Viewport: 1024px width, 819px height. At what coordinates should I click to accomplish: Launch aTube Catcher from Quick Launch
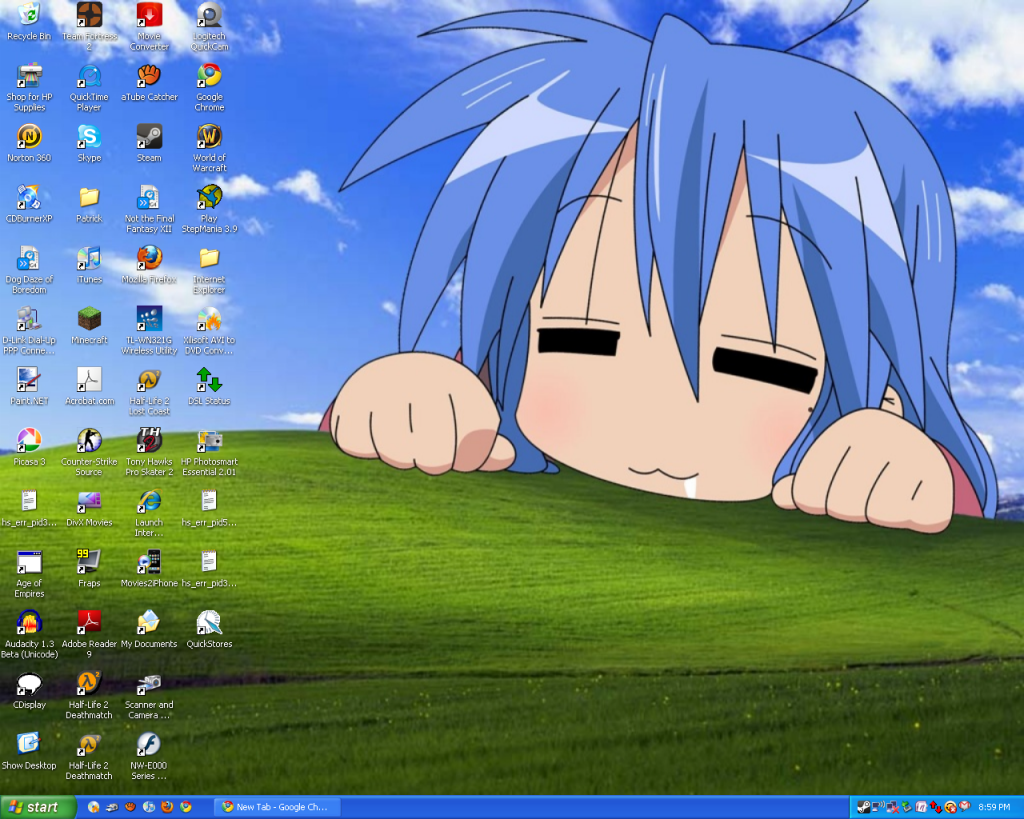click(130, 807)
